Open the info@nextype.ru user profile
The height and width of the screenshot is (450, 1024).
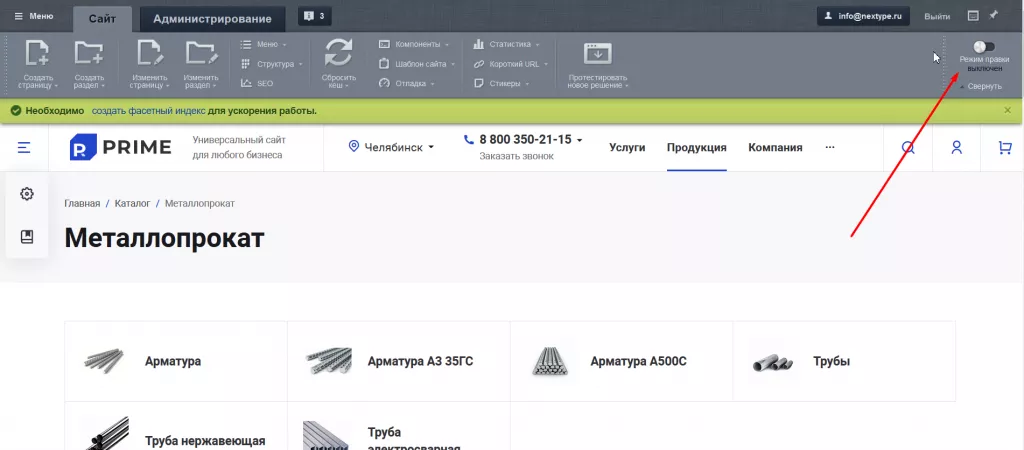863,16
